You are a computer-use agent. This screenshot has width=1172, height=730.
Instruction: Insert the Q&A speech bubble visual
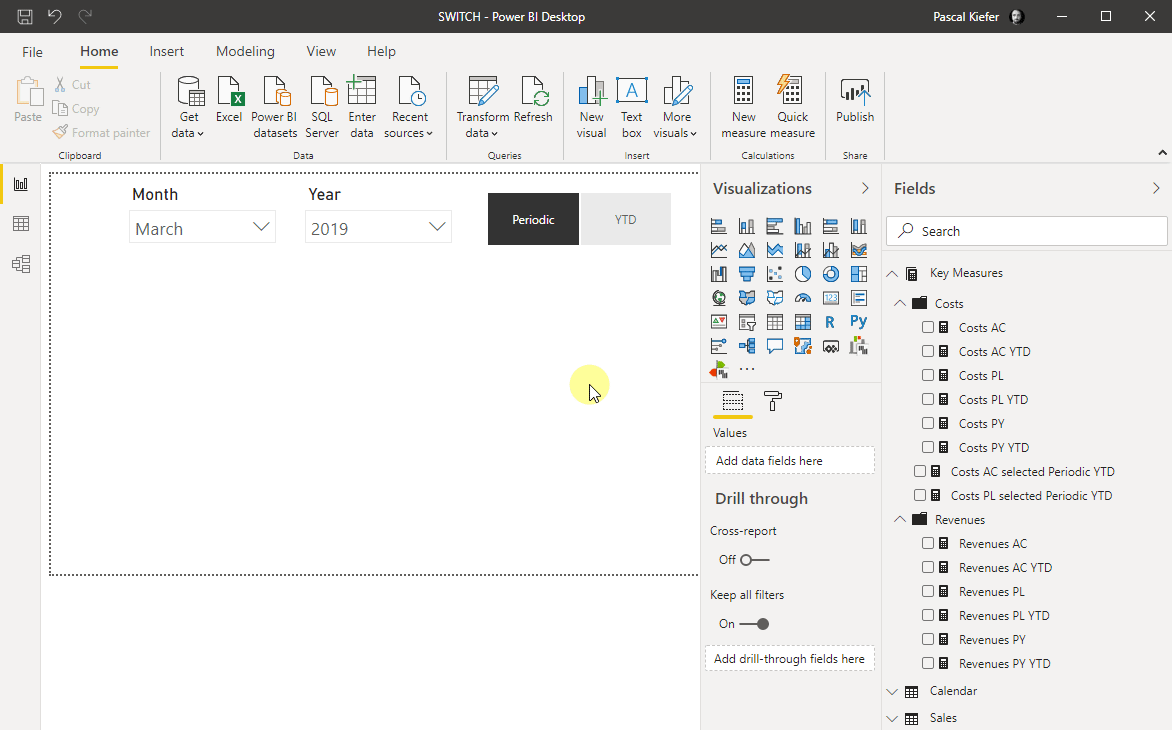[775, 346]
